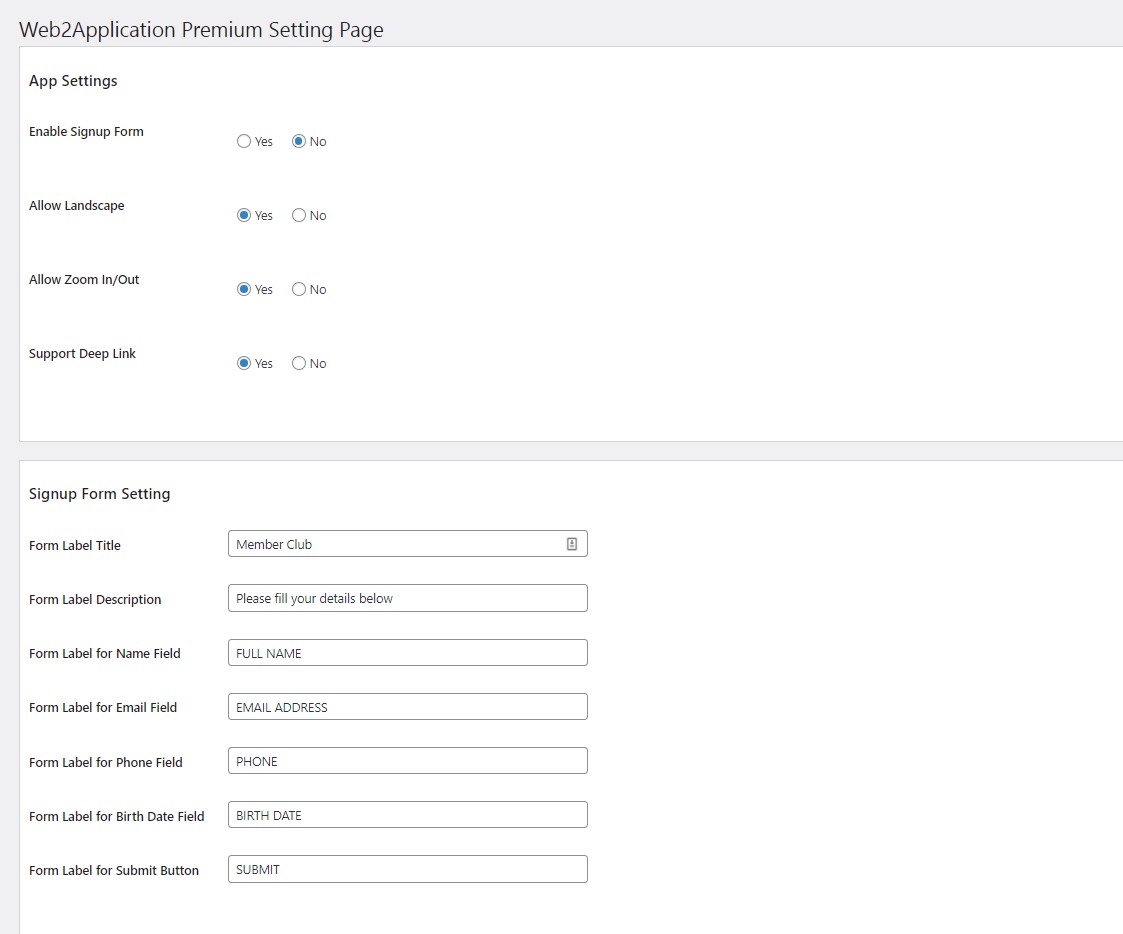Click the Web2Application Premium Setting Page title

(x=201, y=30)
